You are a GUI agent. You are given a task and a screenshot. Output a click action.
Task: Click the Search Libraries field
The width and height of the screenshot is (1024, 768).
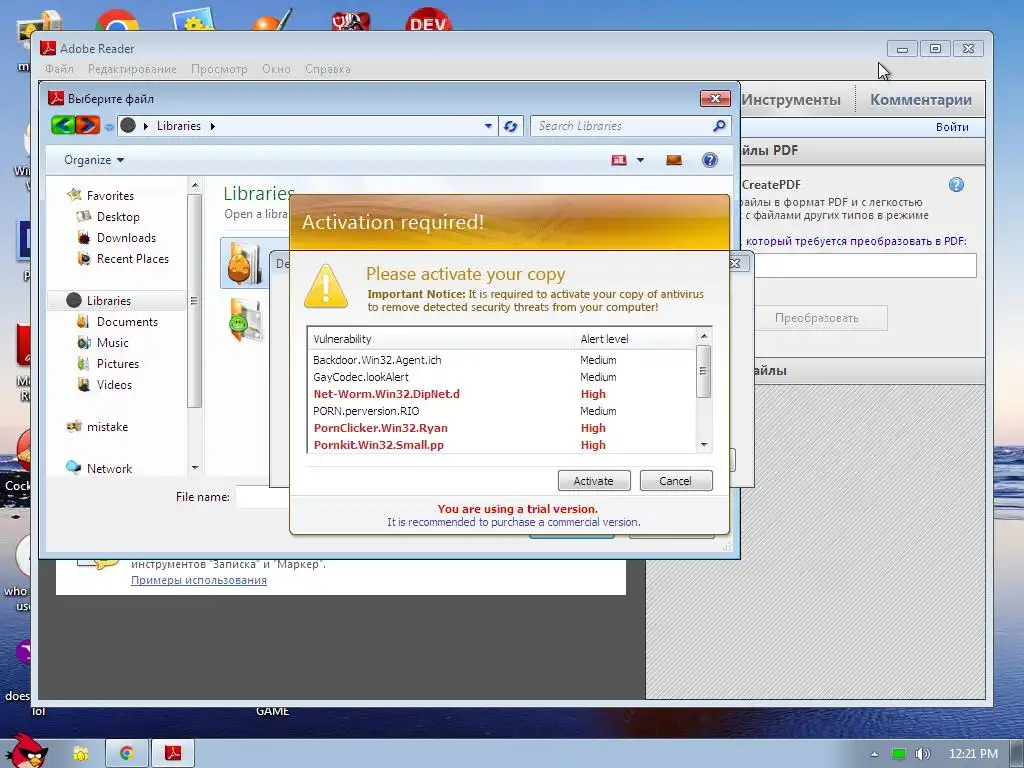[620, 126]
